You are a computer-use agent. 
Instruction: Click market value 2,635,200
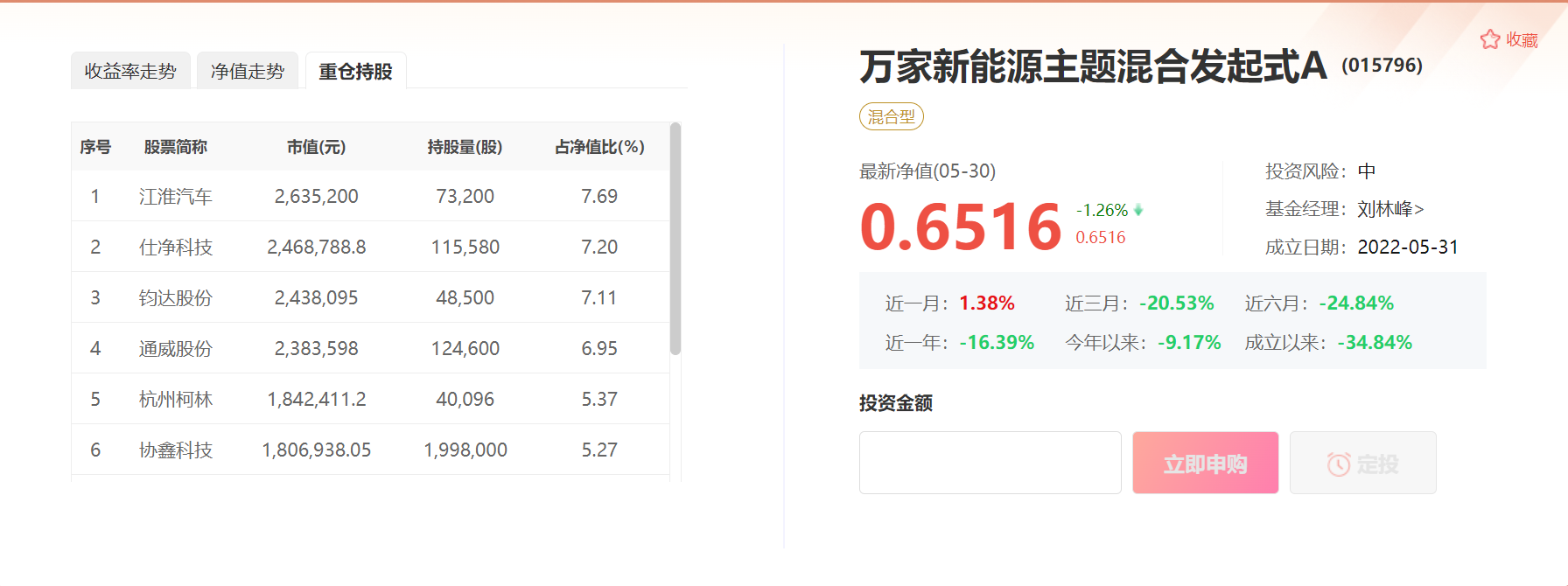(317, 197)
